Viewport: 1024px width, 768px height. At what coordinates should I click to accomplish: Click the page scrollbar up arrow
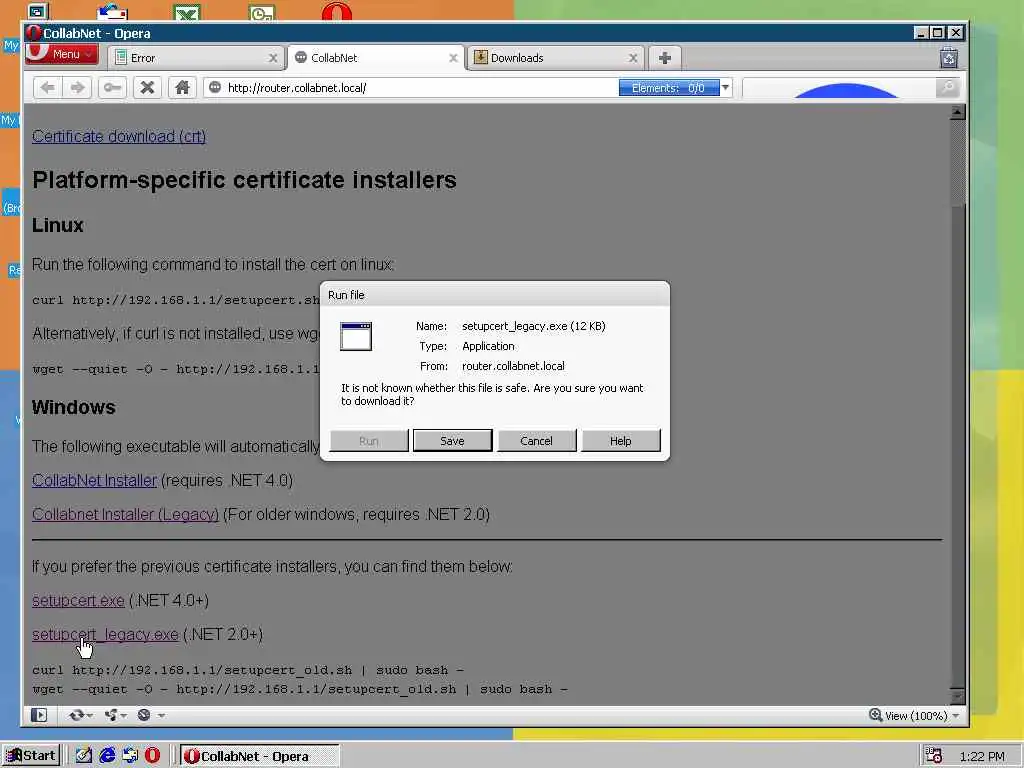pyautogui.click(x=957, y=112)
